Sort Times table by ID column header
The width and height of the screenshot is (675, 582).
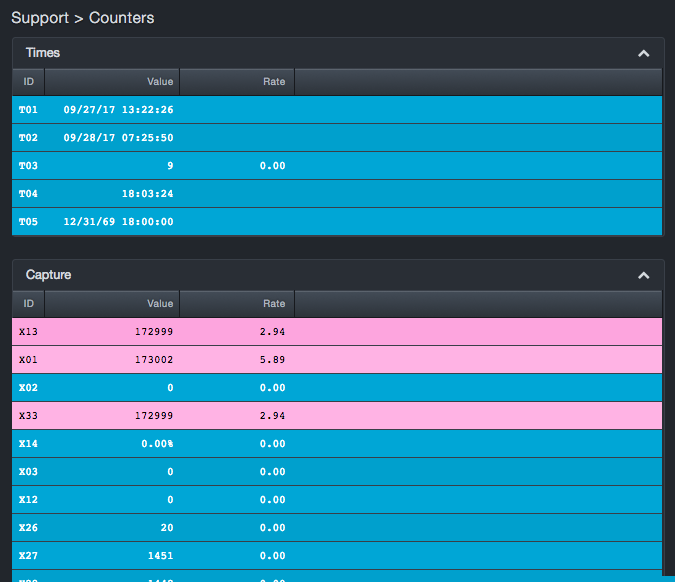click(28, 82)
